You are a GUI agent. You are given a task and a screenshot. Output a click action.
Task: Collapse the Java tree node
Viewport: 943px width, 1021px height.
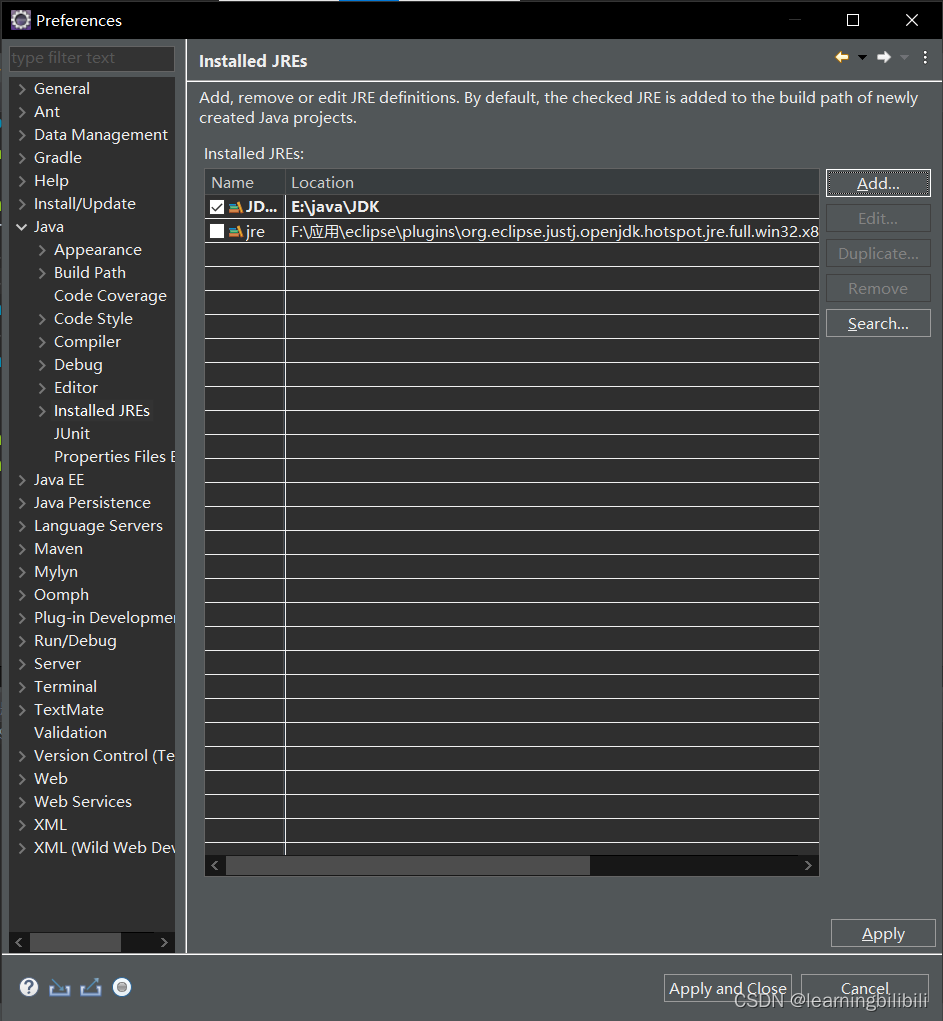[21, 227]
